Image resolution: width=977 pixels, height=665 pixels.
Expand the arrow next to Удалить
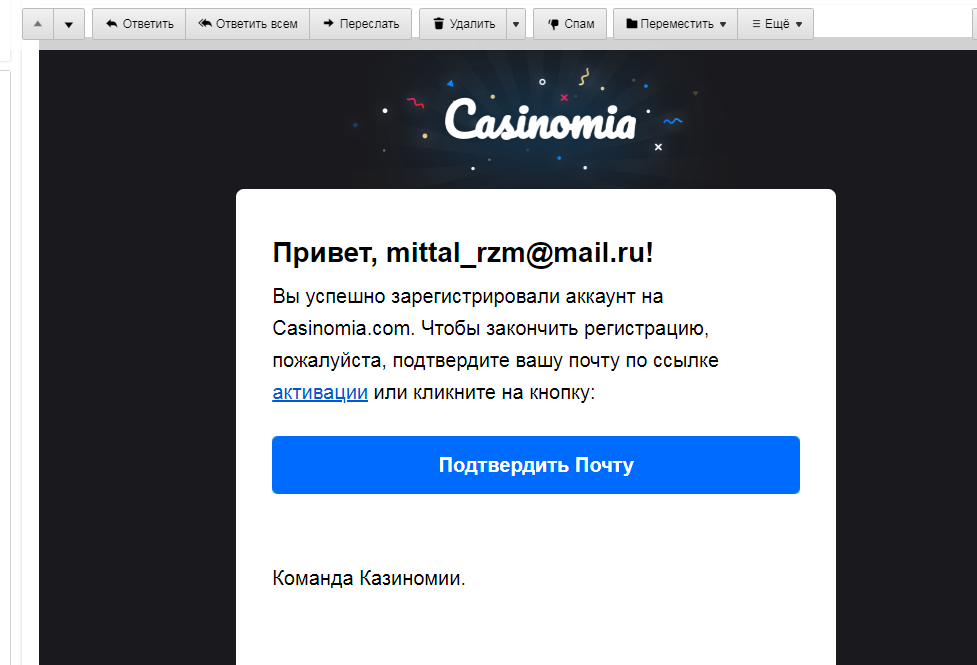click(x=516, y=24)
